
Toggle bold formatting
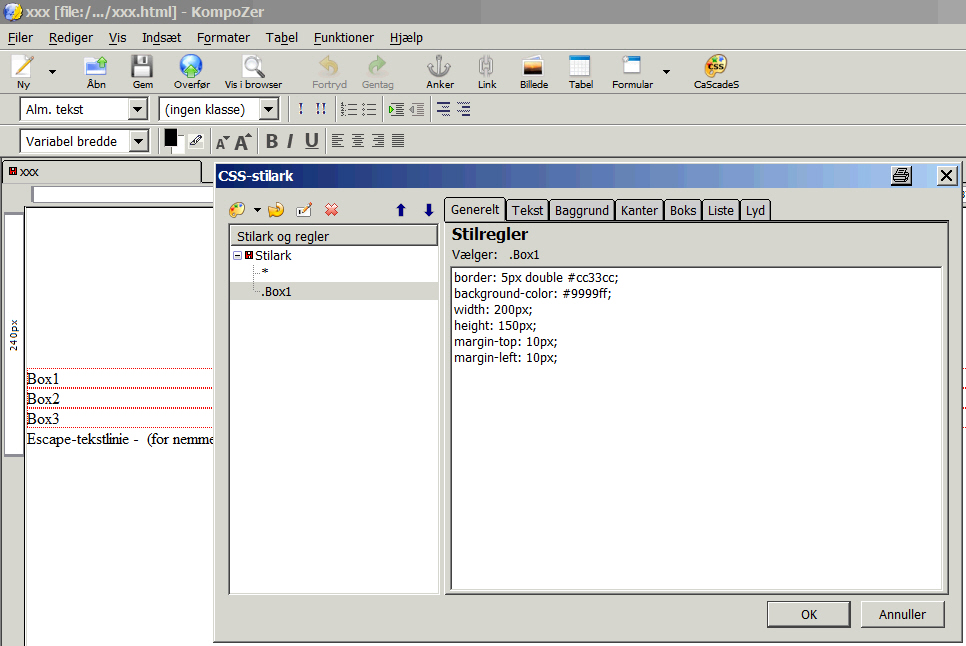(271, 141)
